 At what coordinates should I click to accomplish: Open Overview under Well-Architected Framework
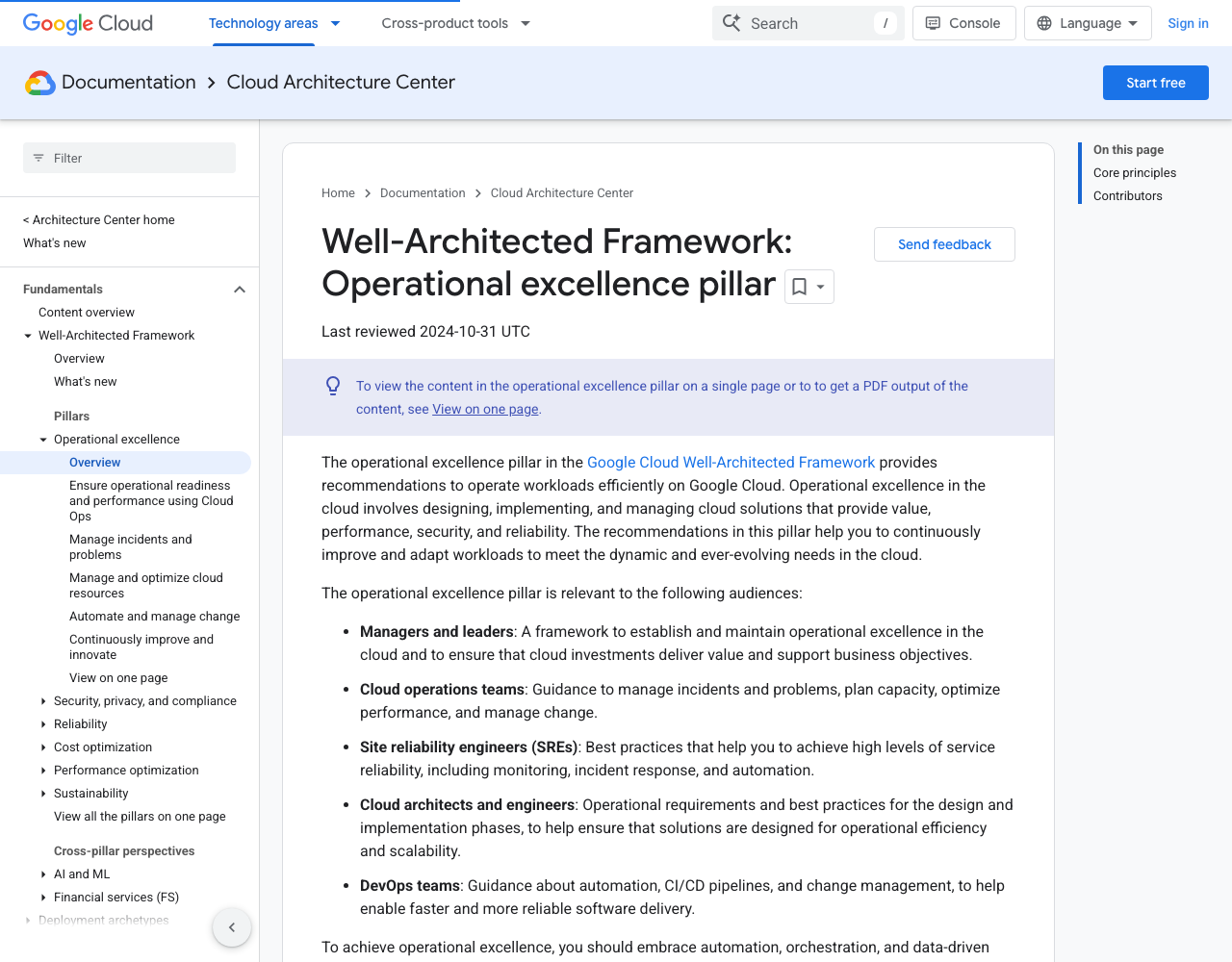[x=79, y=359]
